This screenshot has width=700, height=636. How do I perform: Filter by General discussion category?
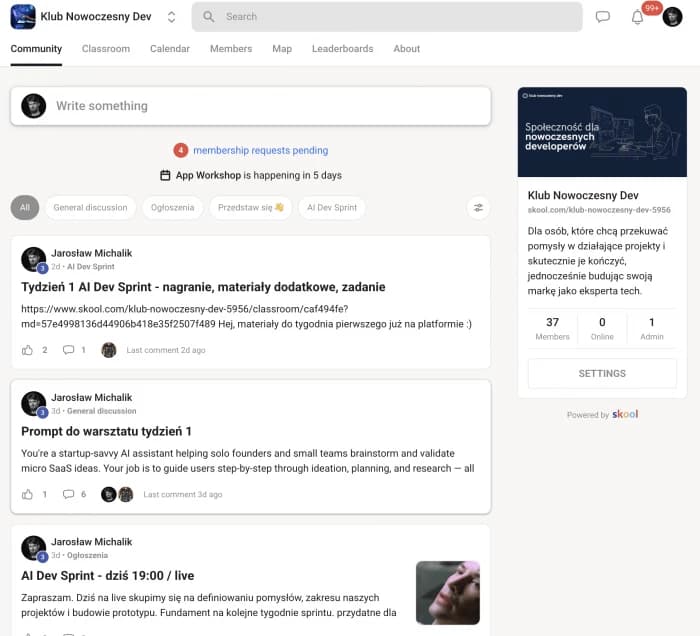click(90, 208)
